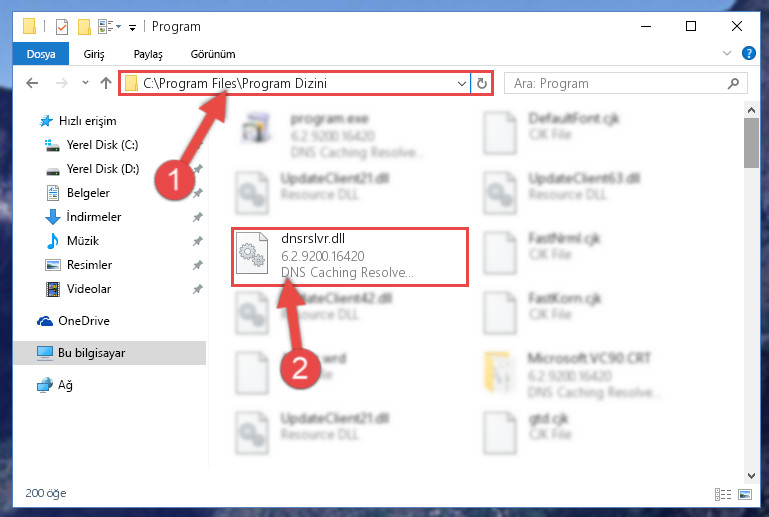This screenshot has width=769, height=517.
Task: Open the Paylaş ribbon tab
Action: pos(148,54)
